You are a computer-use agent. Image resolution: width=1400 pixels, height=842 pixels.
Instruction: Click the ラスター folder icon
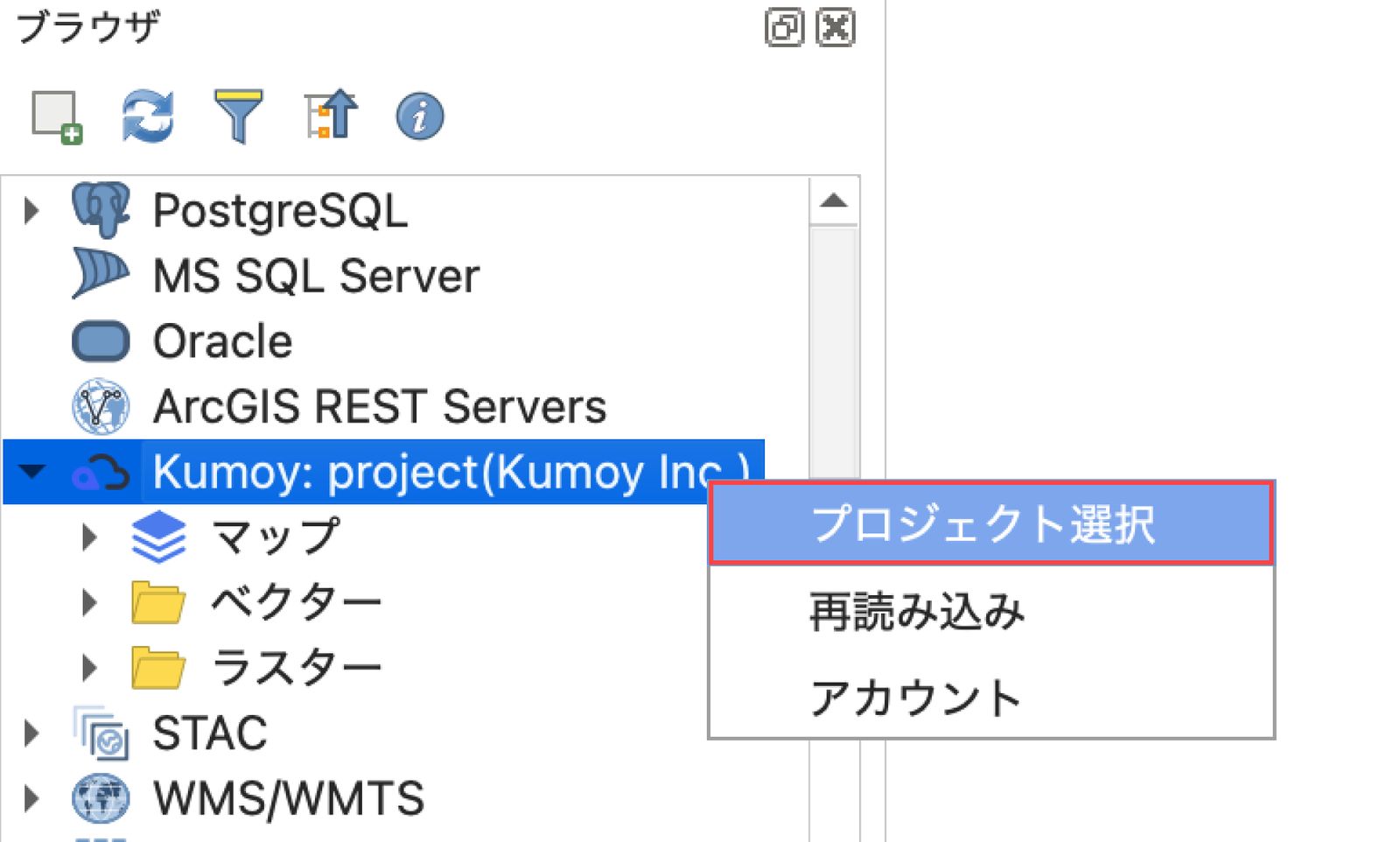tap(158, 668)
